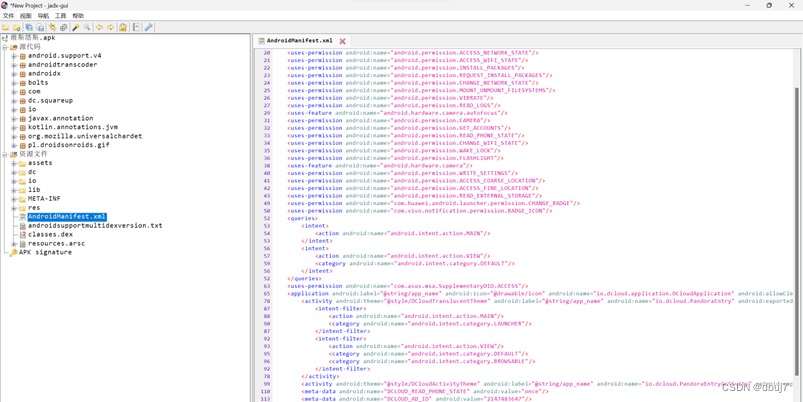Screen dimensions: 803x402
Task: Click the Forward arrow in the toolbar
Action: click(x=110, y=27)
